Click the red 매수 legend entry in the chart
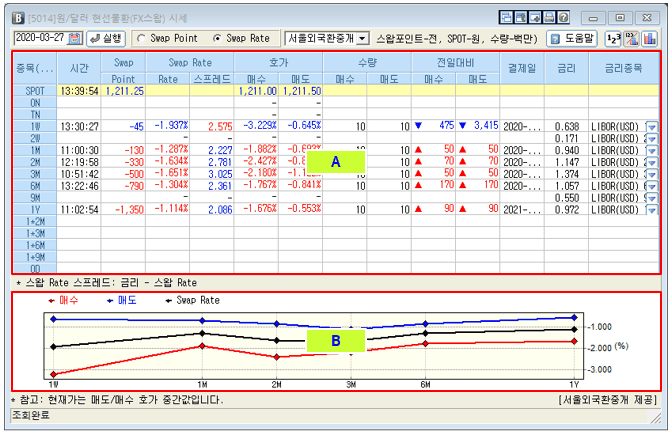 [x=63, y=300]
